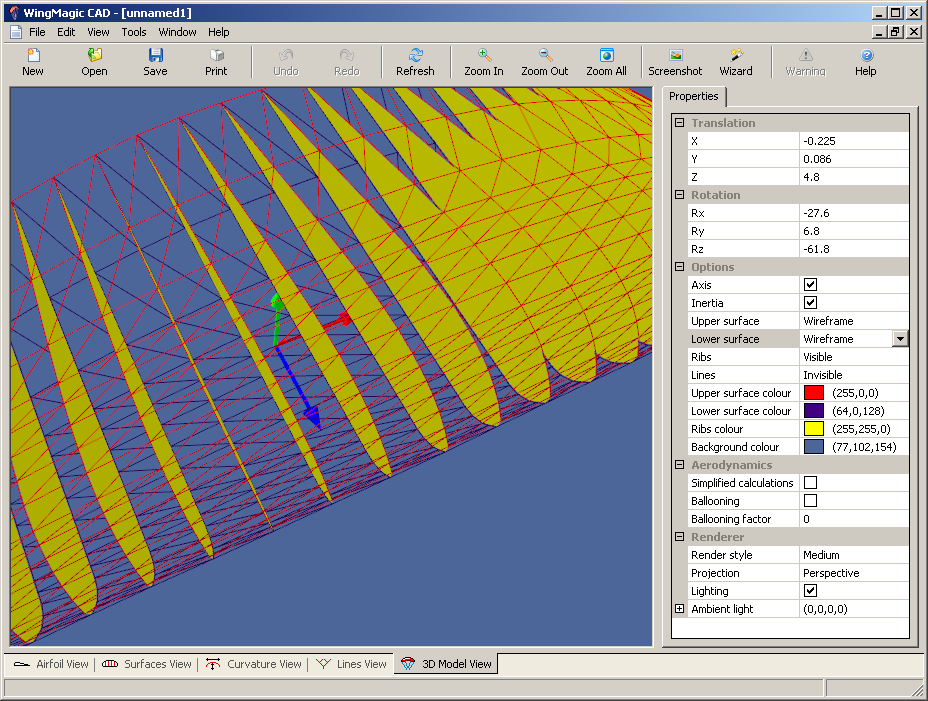Click the icon on Curvature View tab
Screen dimensions: 928x701
point(213,664)
